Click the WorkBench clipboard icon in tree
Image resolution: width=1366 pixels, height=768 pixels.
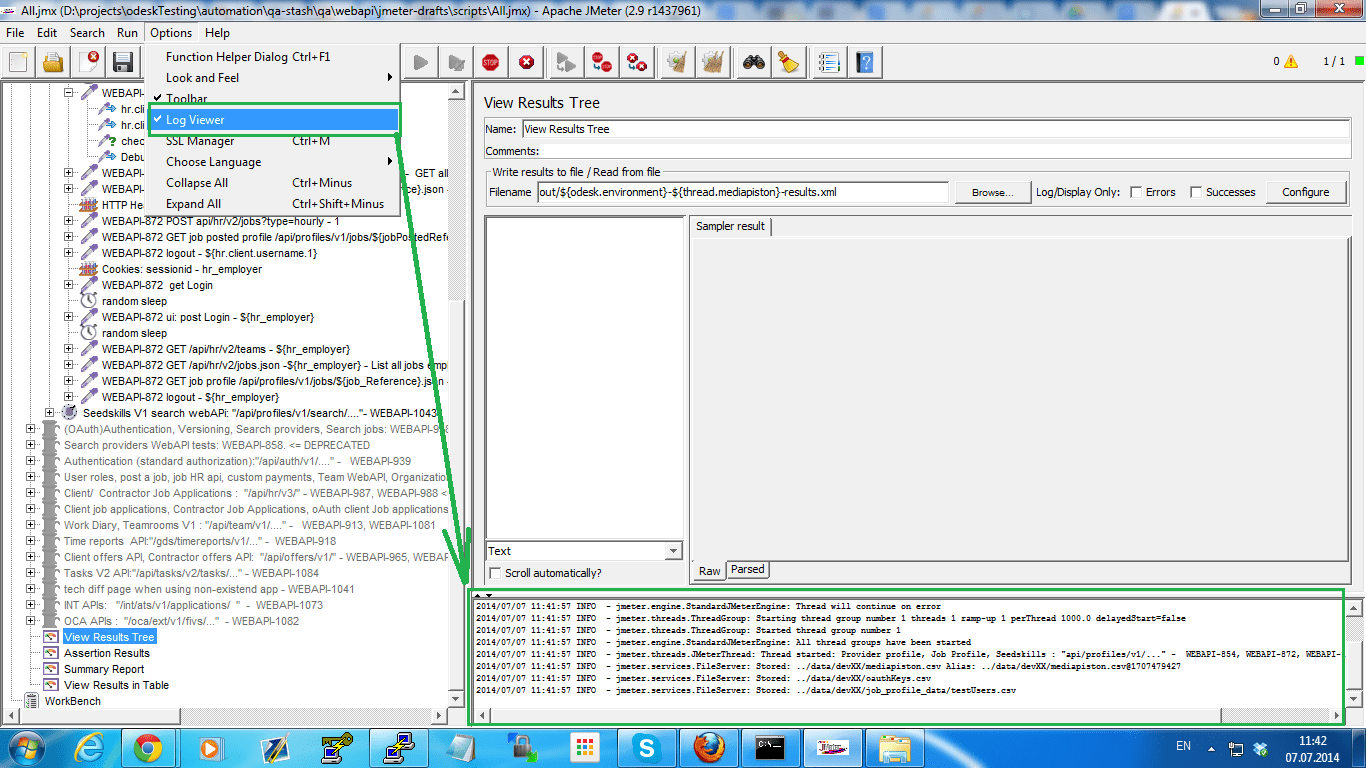pyautogui.click(x=32, y=701)
